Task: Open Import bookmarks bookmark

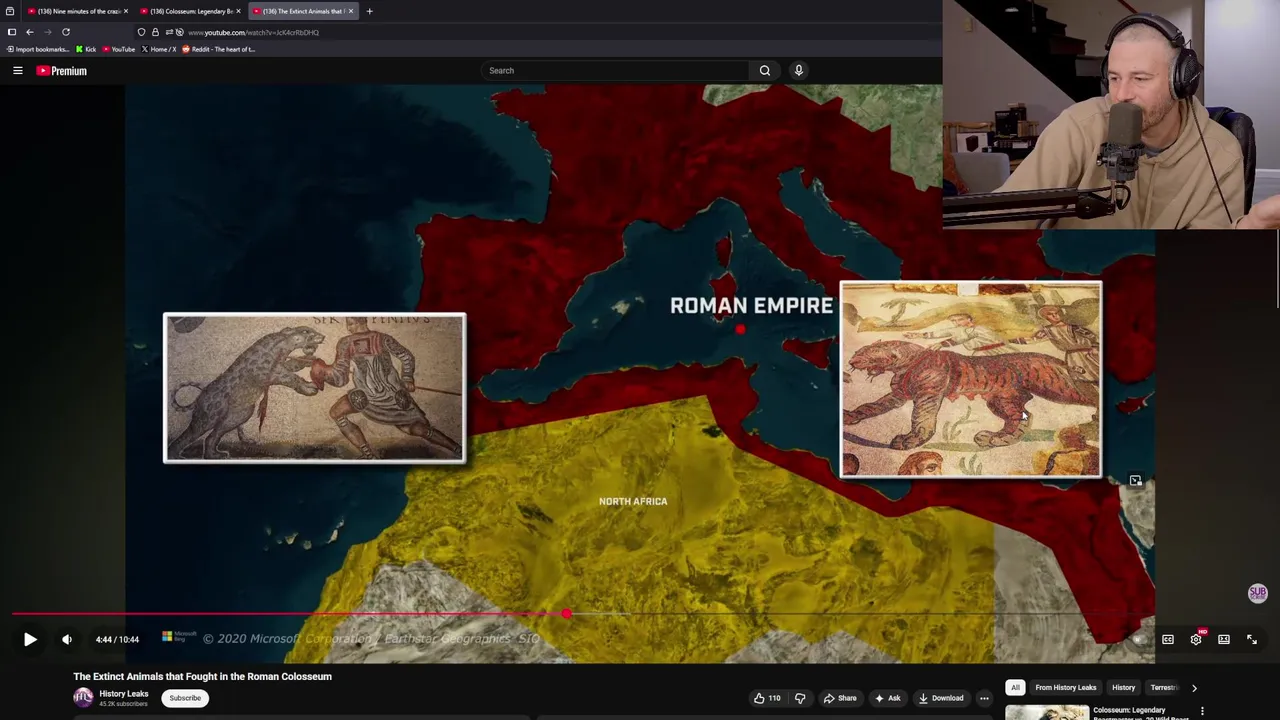Action: click(38, 49)
